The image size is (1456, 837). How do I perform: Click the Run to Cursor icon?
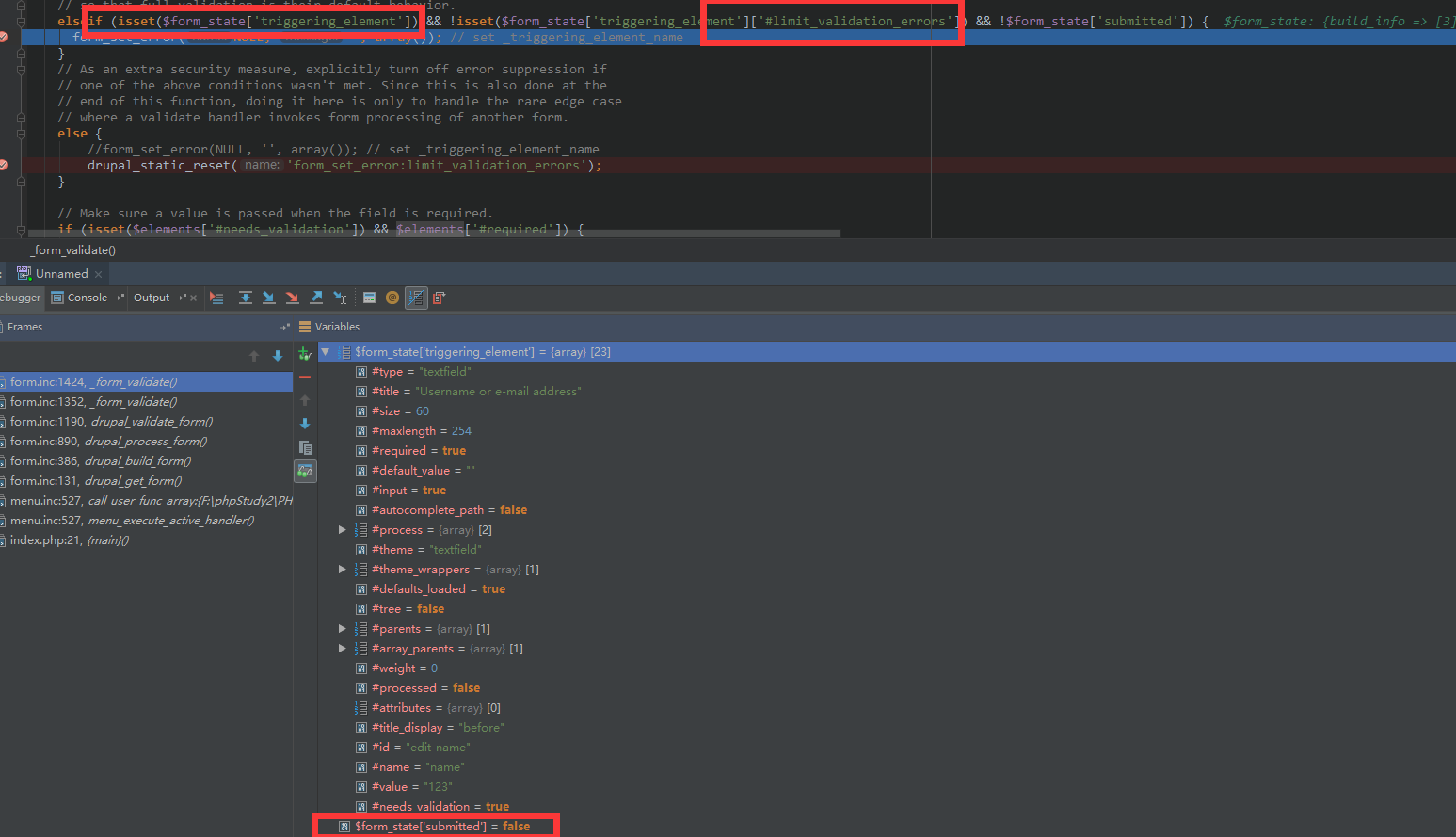click(x=340, y=298)
